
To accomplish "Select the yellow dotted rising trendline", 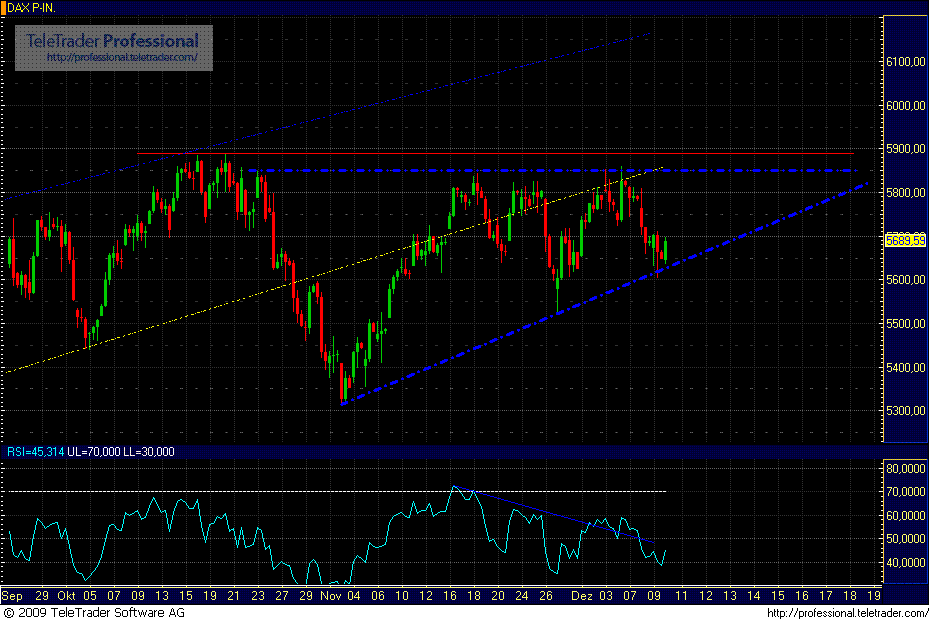I will (x=334, y=270).
